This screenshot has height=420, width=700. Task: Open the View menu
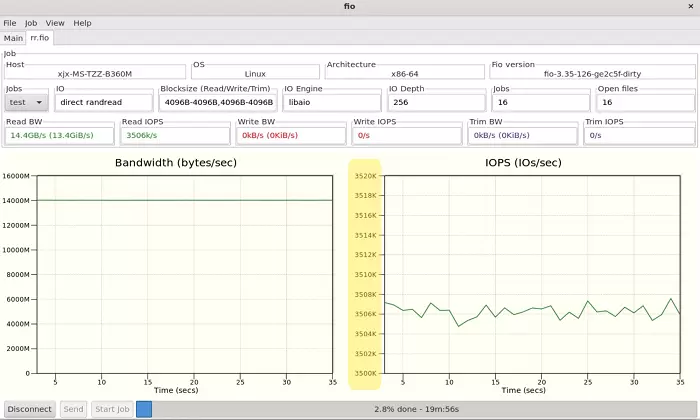(x=55, y=23)
